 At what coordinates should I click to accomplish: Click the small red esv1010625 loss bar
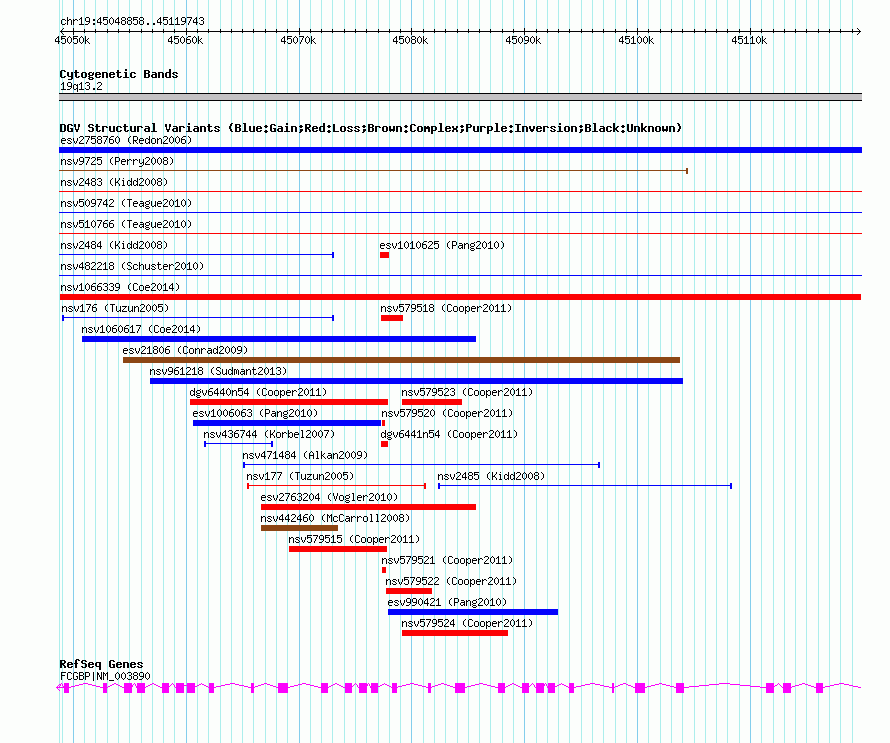click(384, 255)
